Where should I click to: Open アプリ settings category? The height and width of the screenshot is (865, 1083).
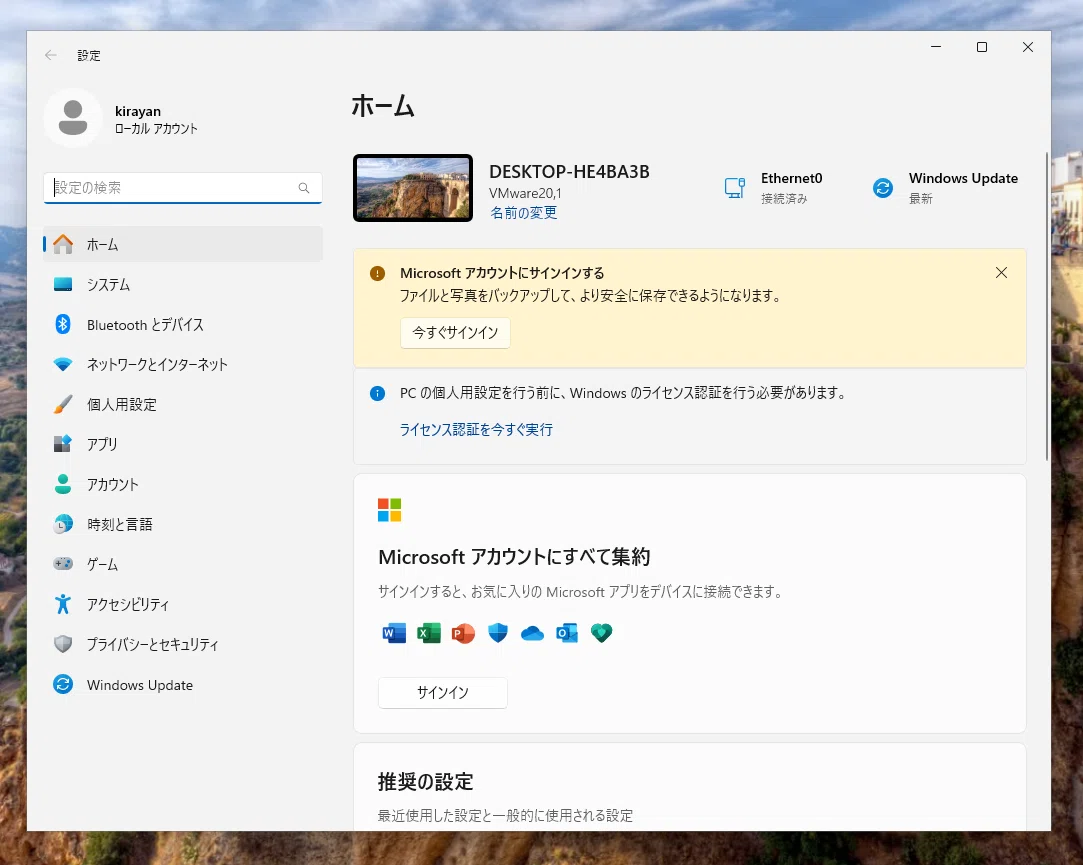(x=183, y=444)
